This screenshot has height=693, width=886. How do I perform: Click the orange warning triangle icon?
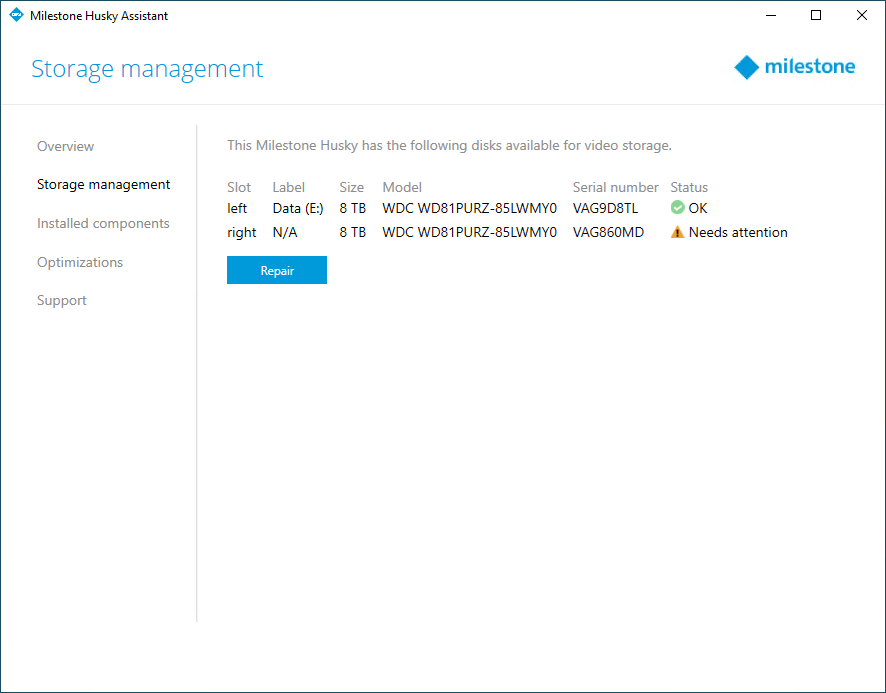677,232
